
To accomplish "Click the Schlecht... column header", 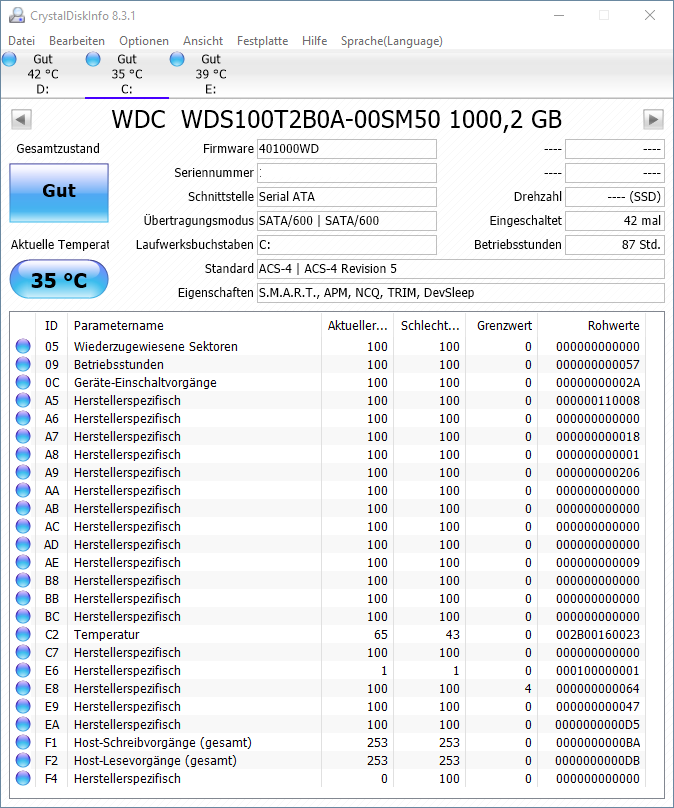I will pyautogui.click(x=429, y=326).
